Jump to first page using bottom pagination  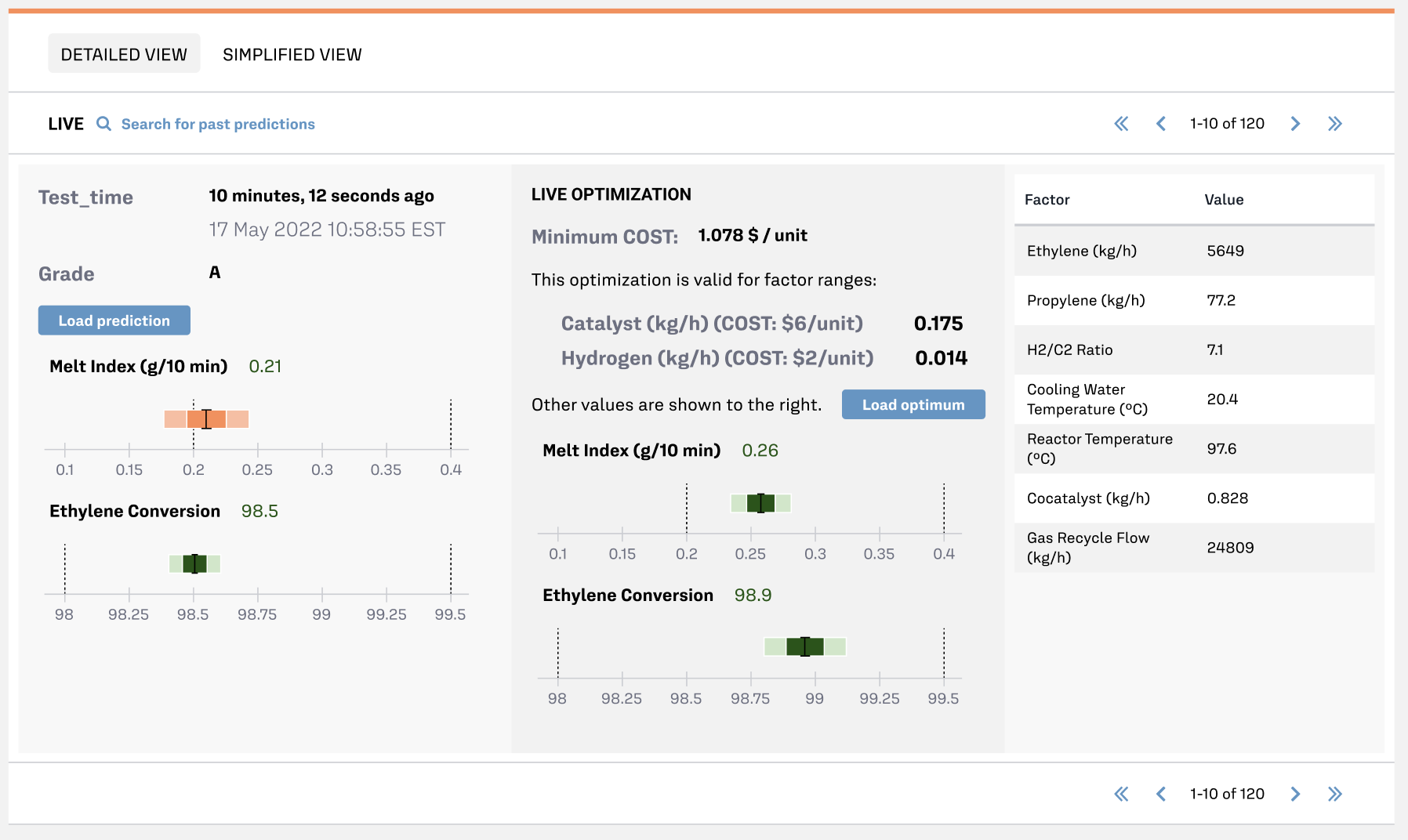1121,794
